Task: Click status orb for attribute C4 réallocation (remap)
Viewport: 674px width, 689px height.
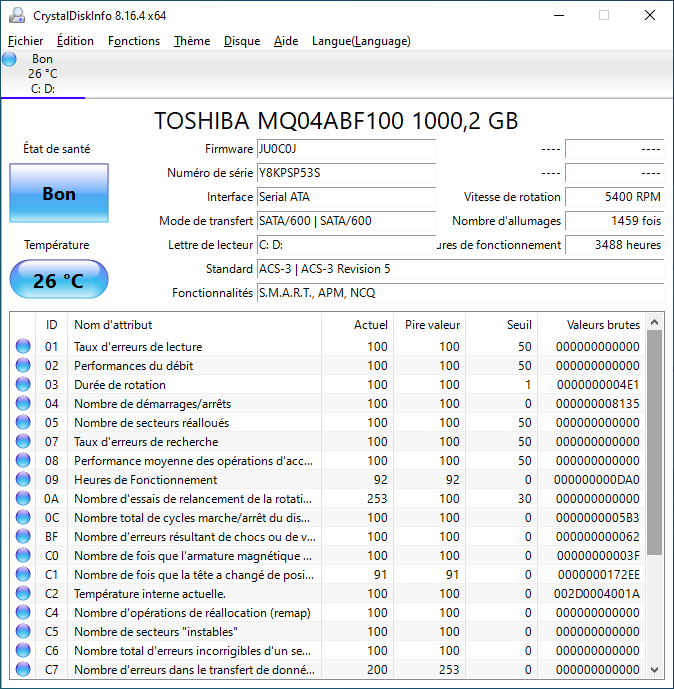Action: (x=23, y=613)
